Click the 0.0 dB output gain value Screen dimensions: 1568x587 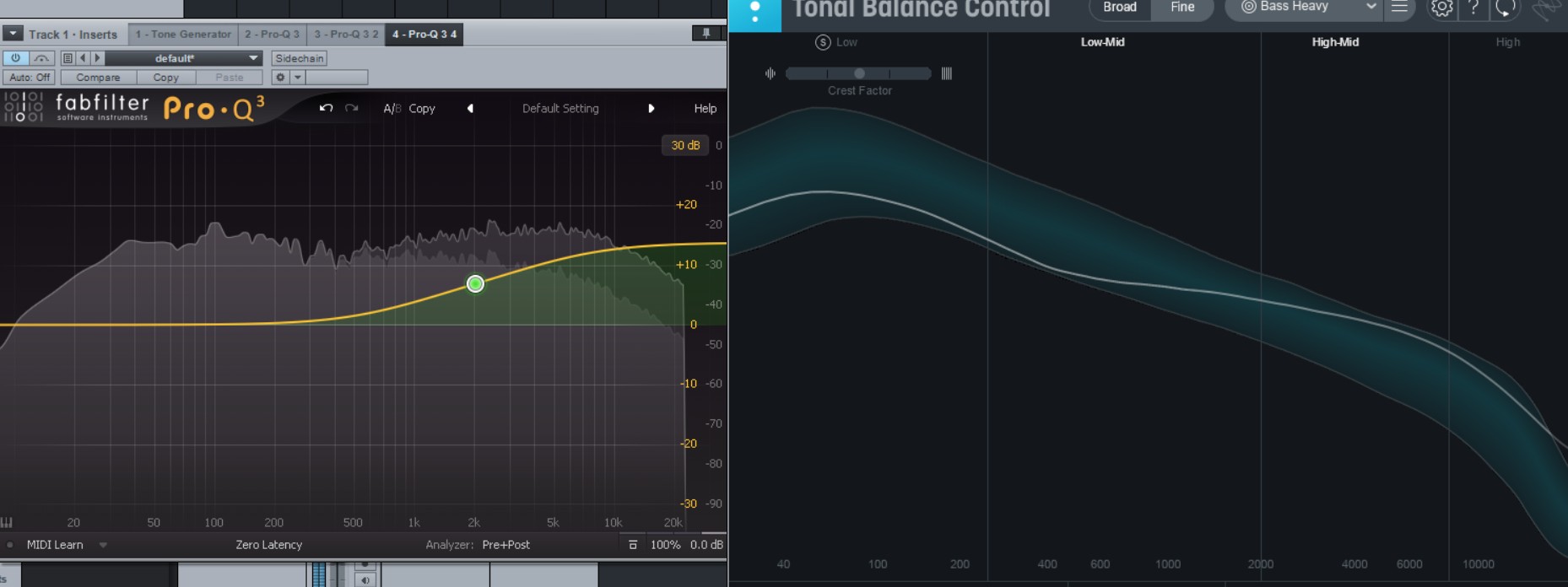(706, 545)
